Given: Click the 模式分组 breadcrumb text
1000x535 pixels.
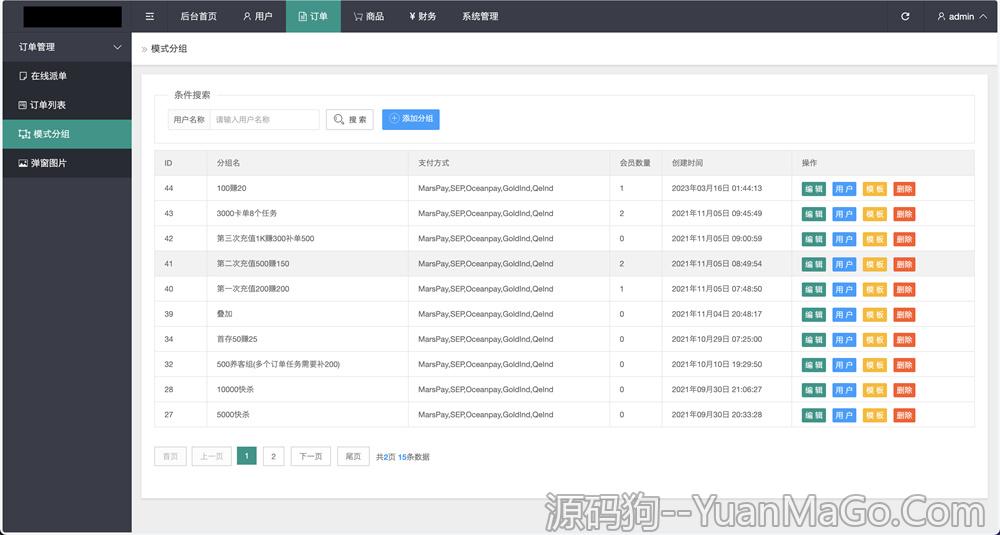Looking at the screenshot, I should [169, 49].
